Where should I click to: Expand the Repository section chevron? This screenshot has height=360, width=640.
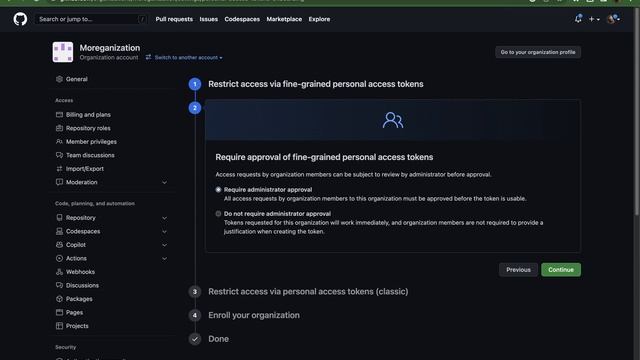tap(164, 218)
